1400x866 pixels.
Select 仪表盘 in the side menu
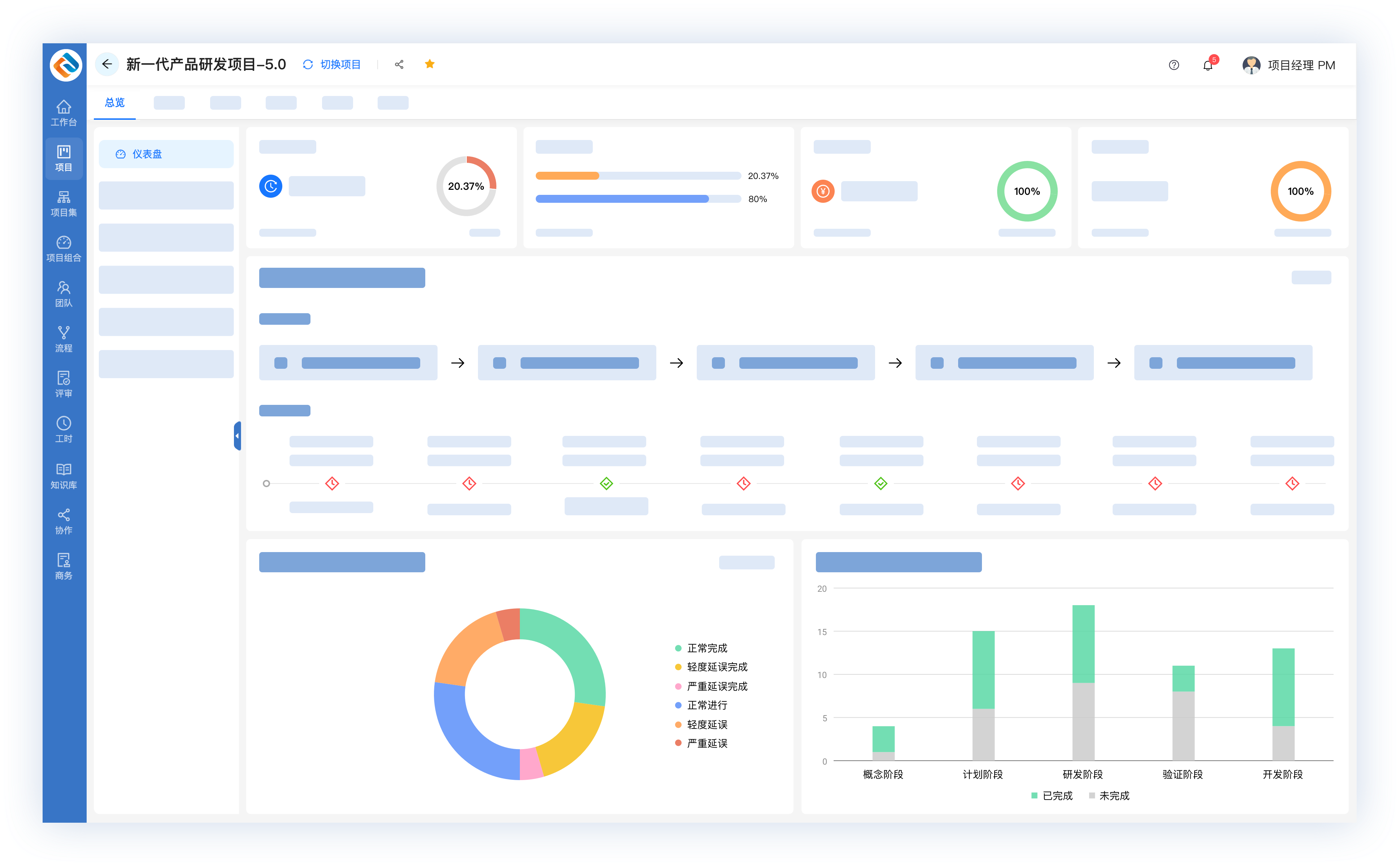pyautogui.click(x=147, y=154)
